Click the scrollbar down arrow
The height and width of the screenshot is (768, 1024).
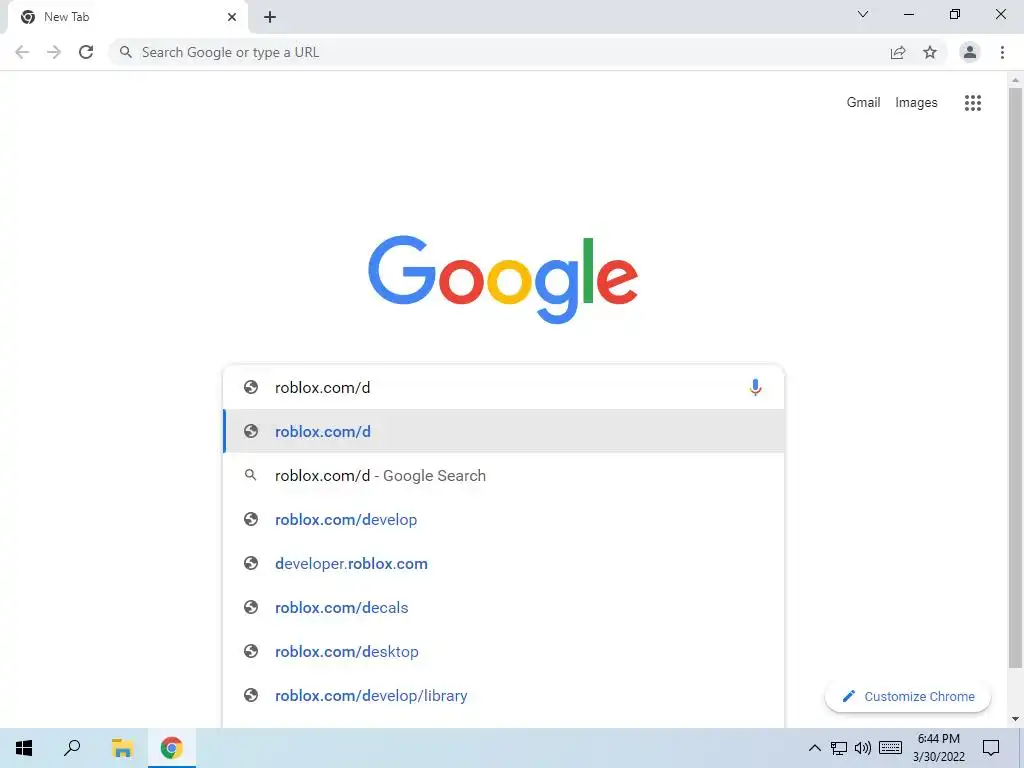[1015, 719]
